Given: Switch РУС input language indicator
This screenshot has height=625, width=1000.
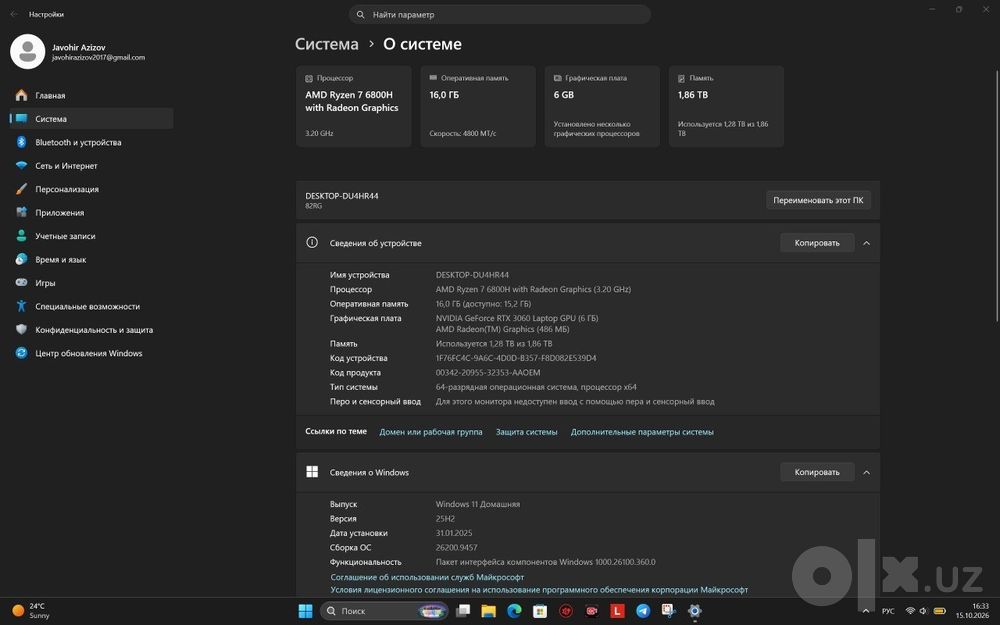Looking at the screenshot, I should tap(888, 611).
